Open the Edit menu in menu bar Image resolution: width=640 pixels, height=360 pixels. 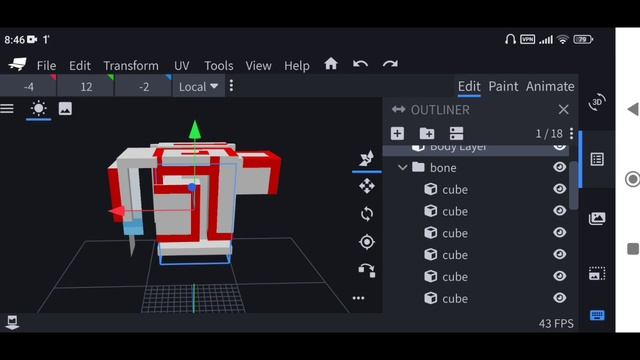point(80,66)
